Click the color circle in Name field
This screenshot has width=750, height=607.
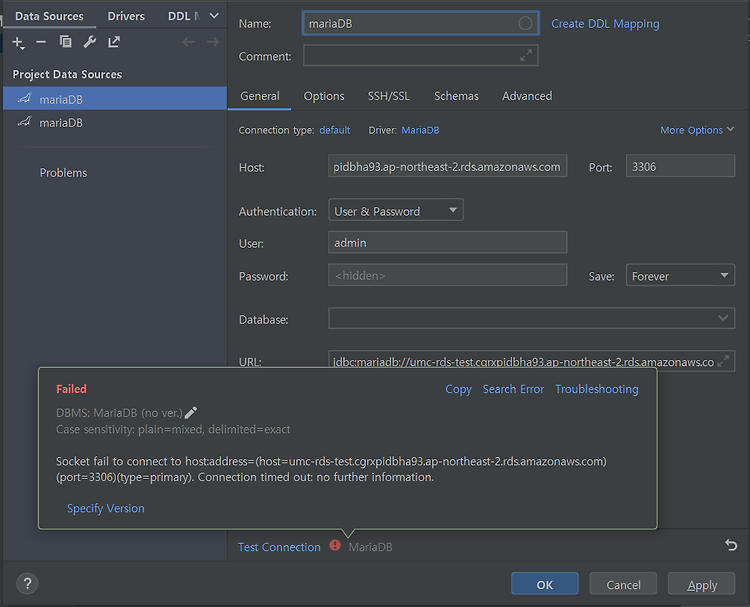(525, 23)
